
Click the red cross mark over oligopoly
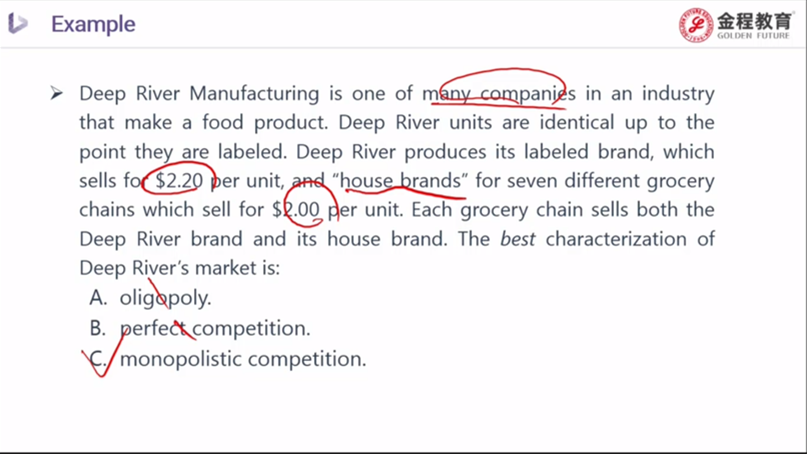point(159,294)
